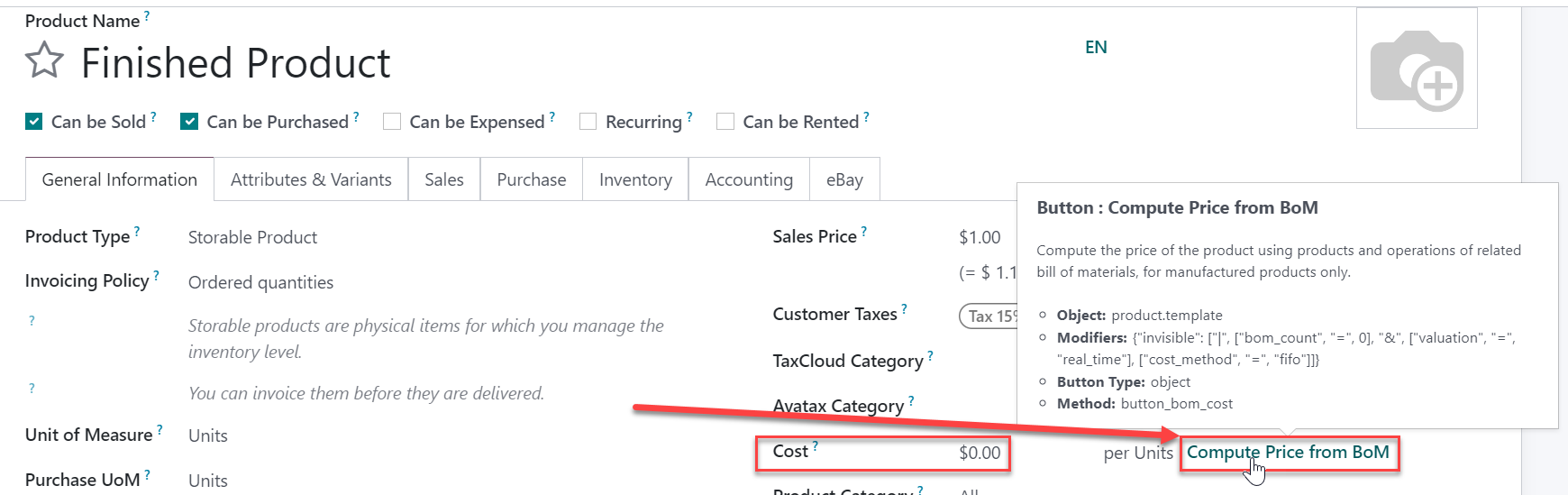
Task: Open the Inventory tab
Action: pyautogui.click(x=635, y=179)
